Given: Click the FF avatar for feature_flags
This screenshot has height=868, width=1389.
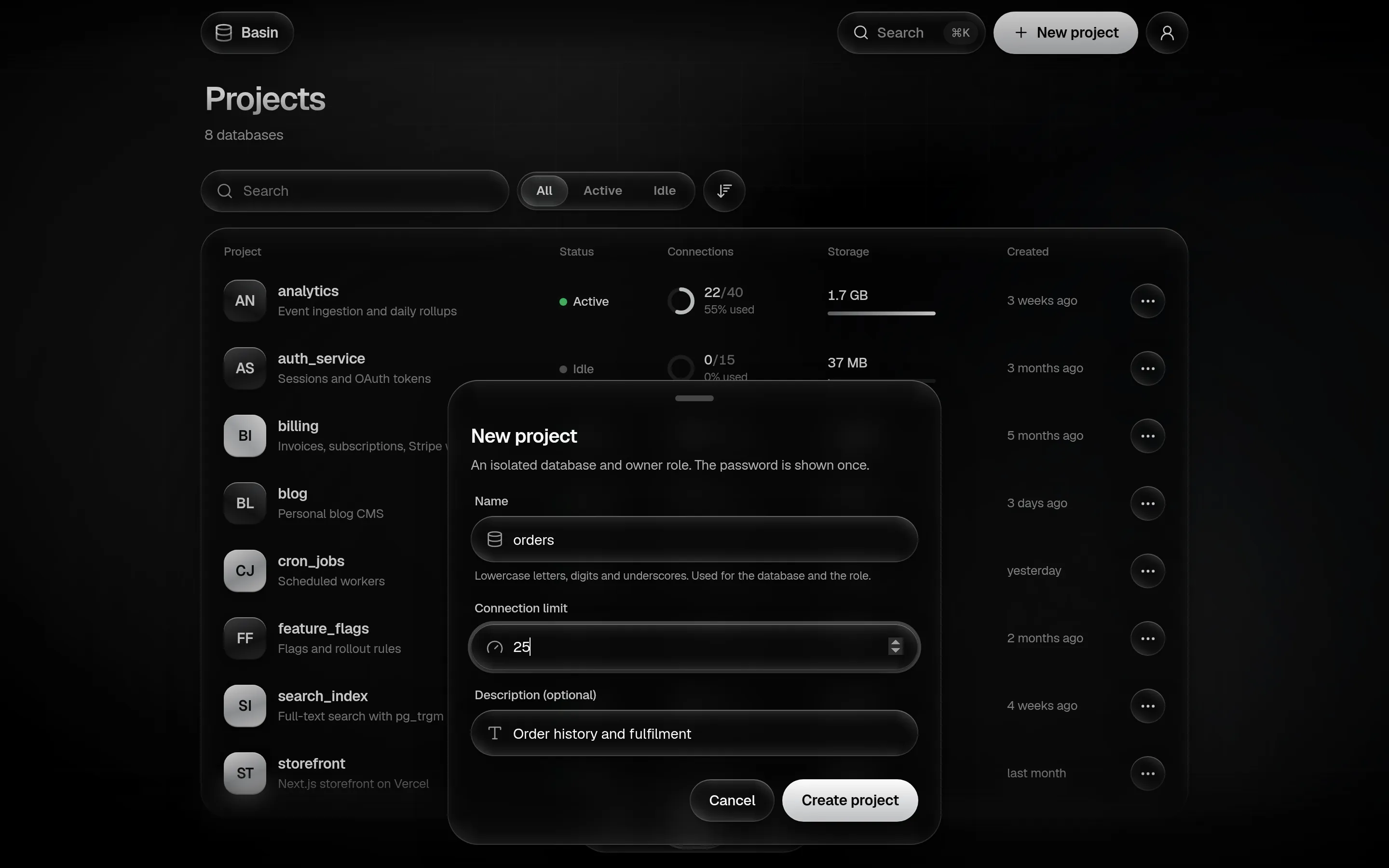Looking at the screenshot, I should (245, 638).
